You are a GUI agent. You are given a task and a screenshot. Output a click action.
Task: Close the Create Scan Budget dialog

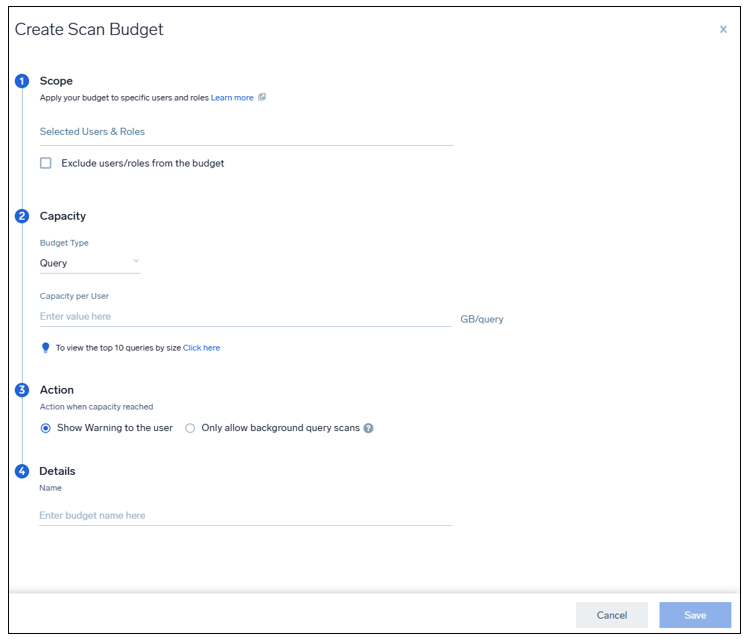pyautogui.click(x=723, y=30)
